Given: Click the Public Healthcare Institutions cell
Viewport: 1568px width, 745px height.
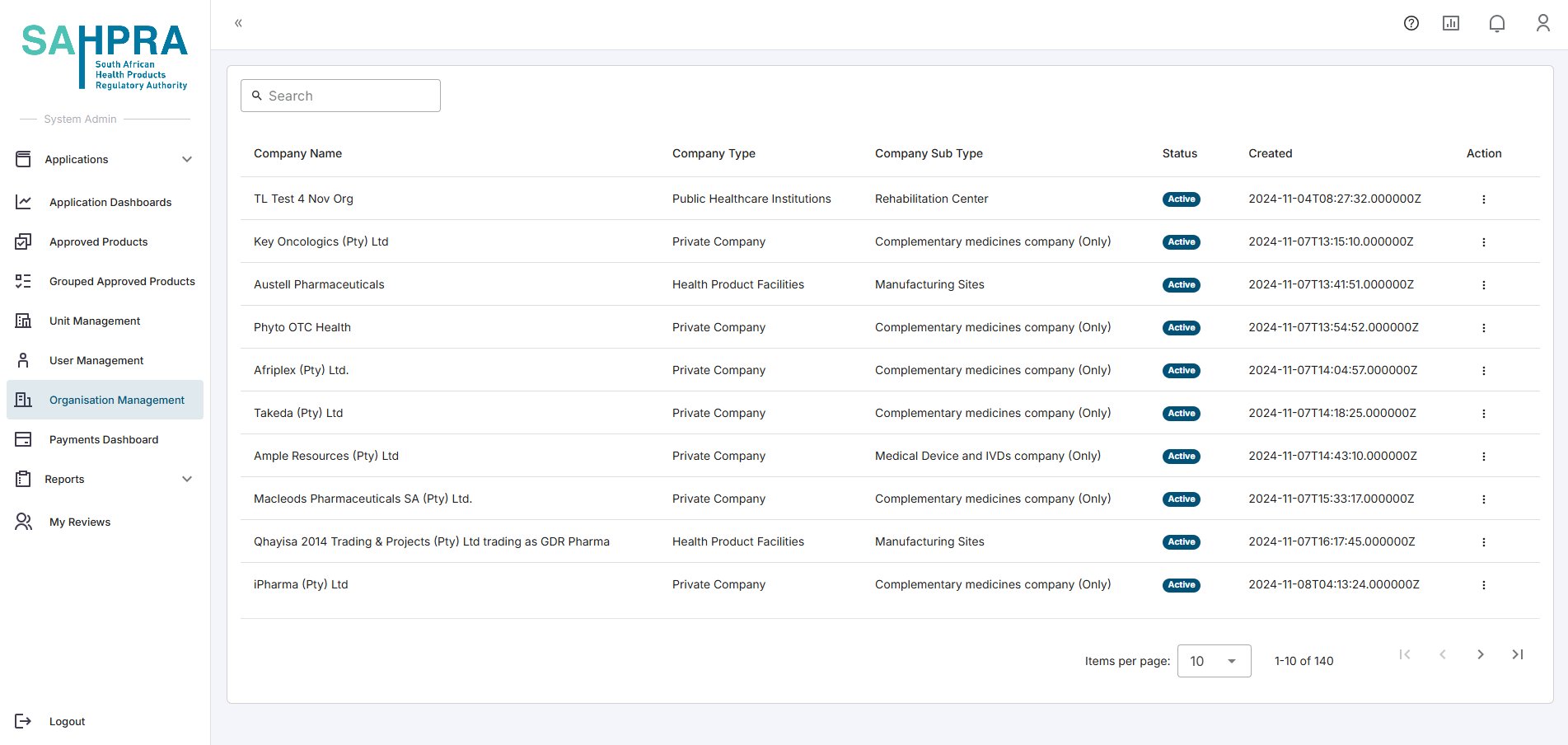Looking at the screenshot, I should point(751,199).
